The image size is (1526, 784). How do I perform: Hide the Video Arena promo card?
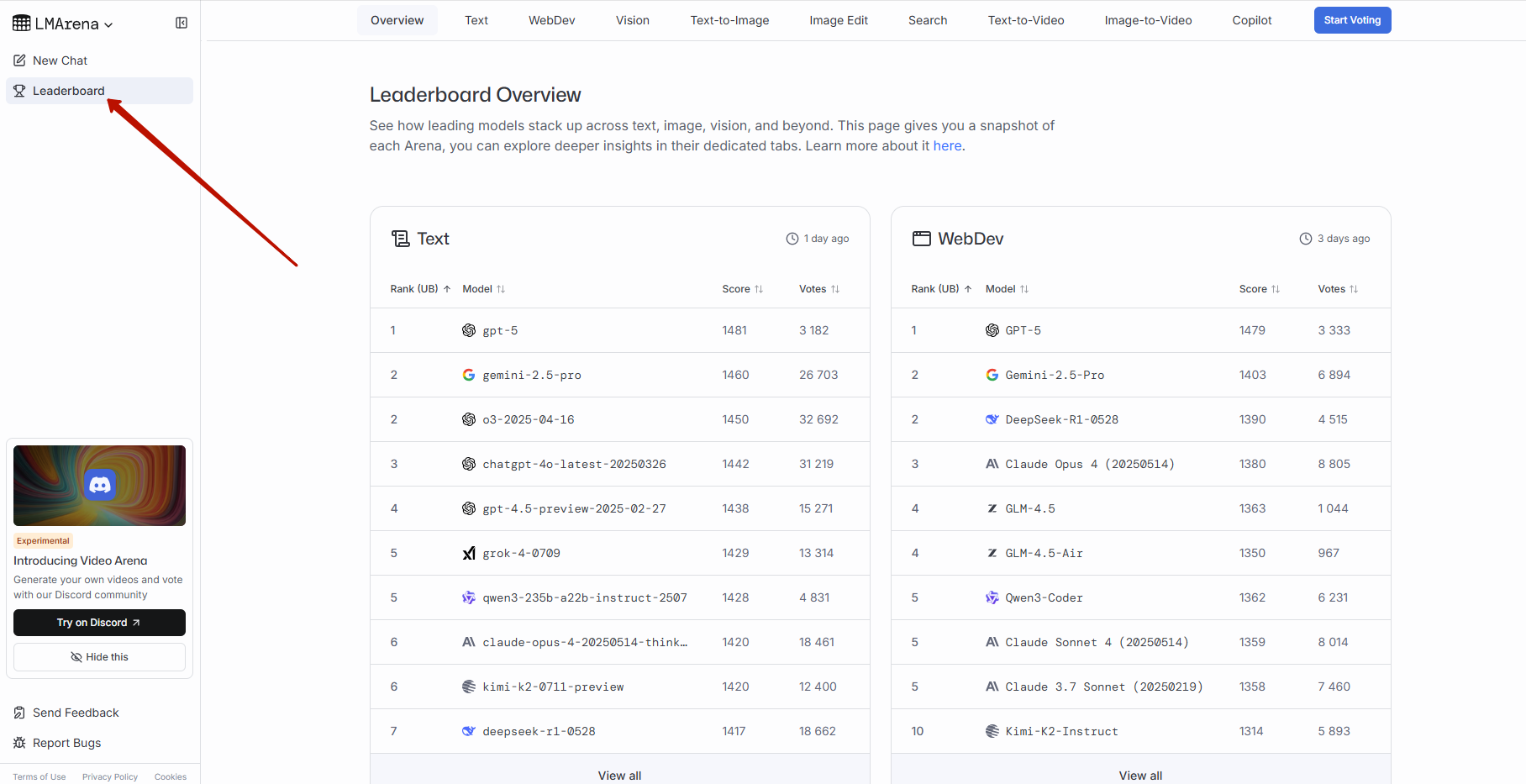click(99, 657)
